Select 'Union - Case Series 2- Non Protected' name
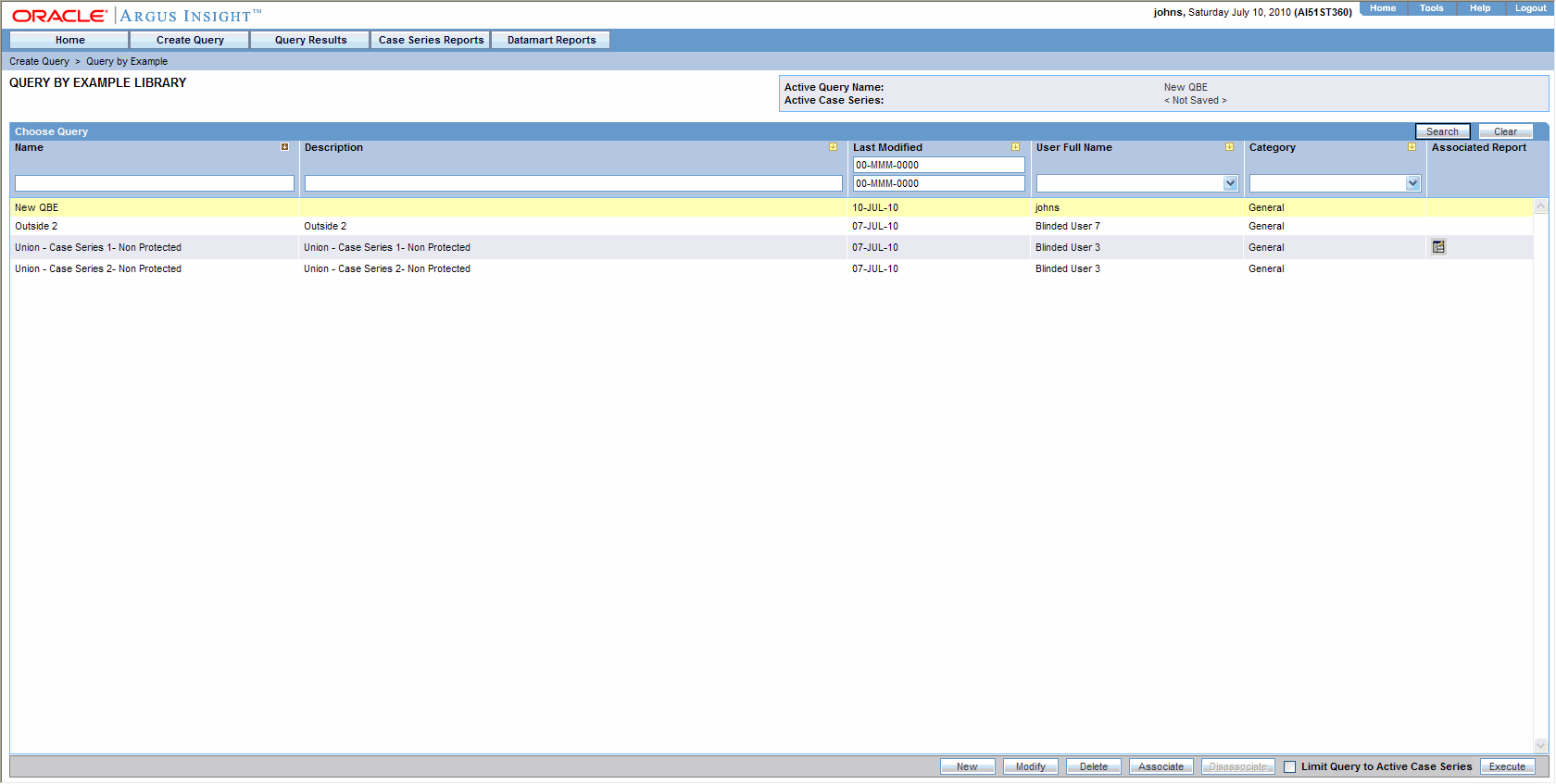This screenshot has height=784, width=1556. [x=98, y=268]
